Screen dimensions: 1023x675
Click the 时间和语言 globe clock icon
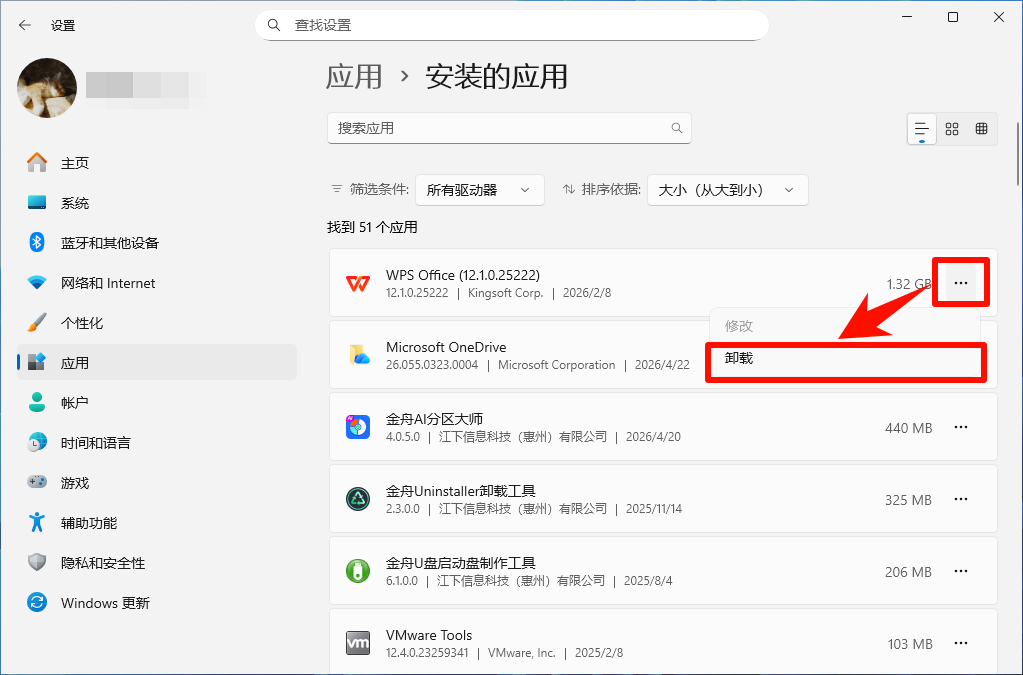pos(37,442)
